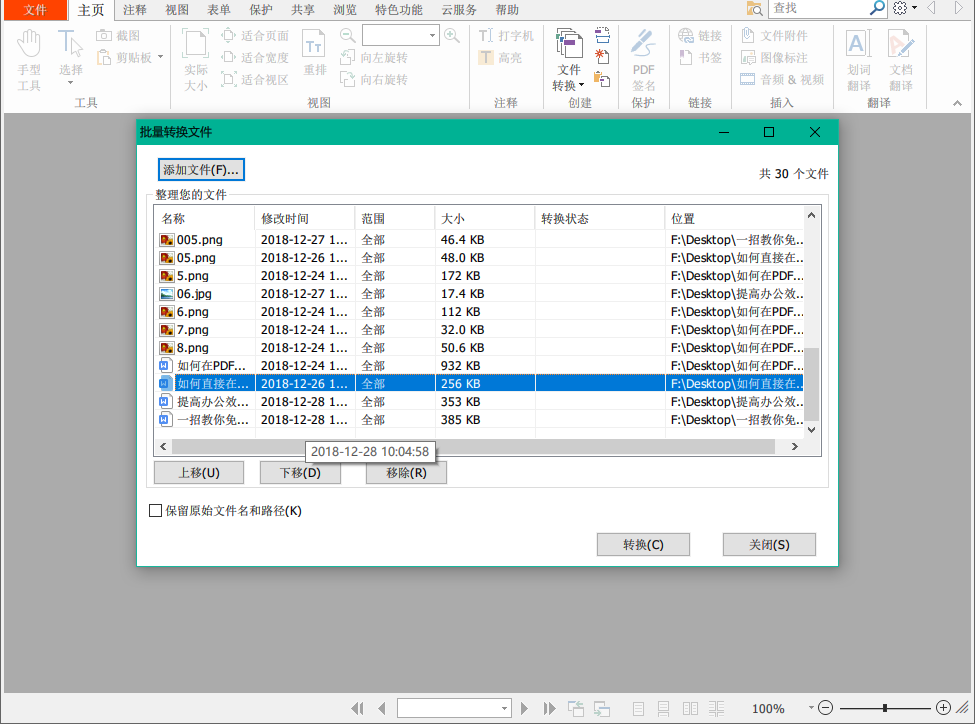
Task: Open the 高亮 highlight tool
Action: [x=497, y=57]
